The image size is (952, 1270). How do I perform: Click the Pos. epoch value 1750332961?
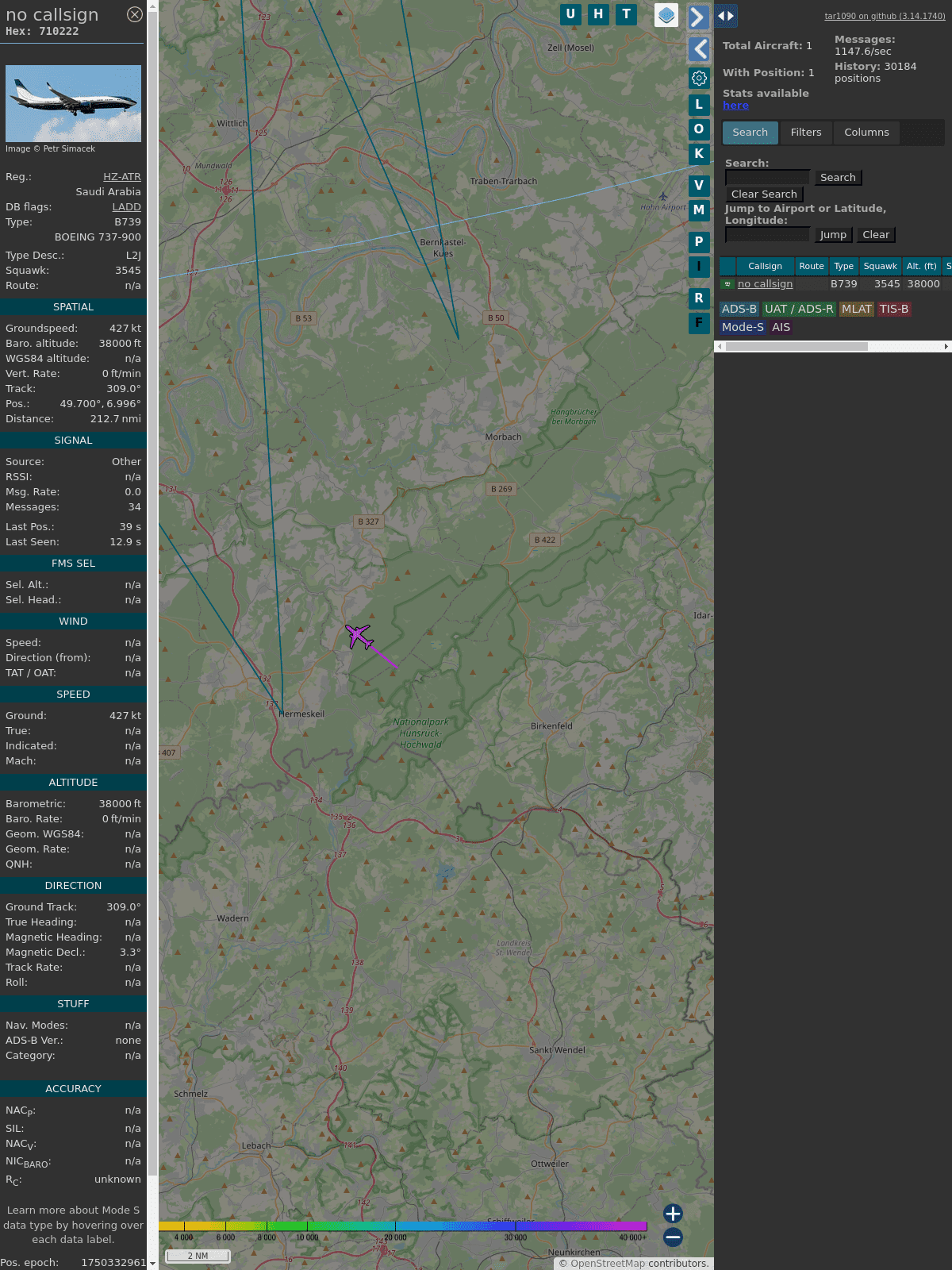point(113,1262)
